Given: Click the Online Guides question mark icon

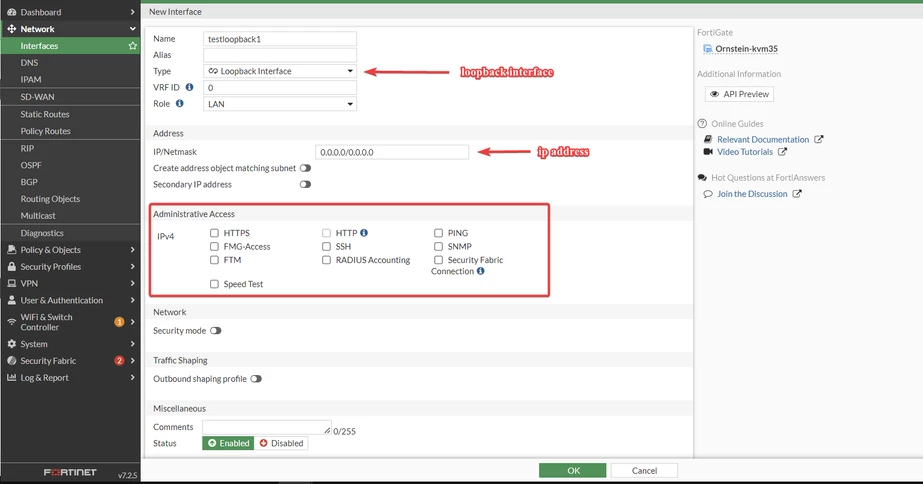Looking at the screenshot, I should pyautogui.click(x=702, y=124).
